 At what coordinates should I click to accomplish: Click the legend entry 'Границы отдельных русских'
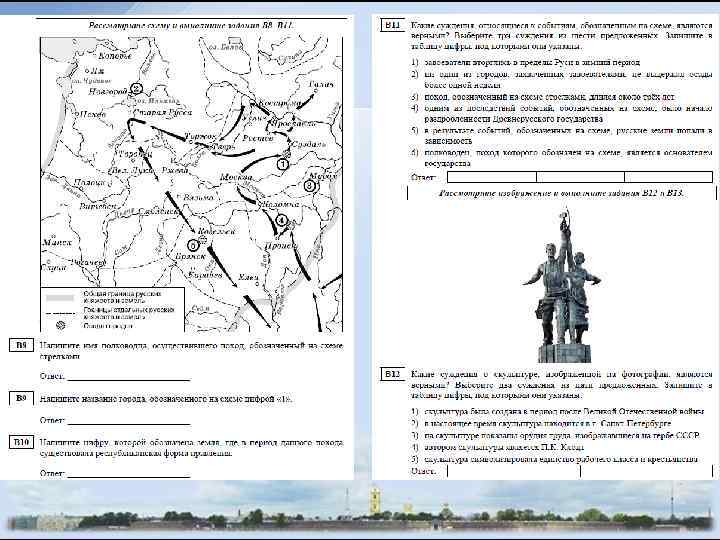[x=129, y=313]
